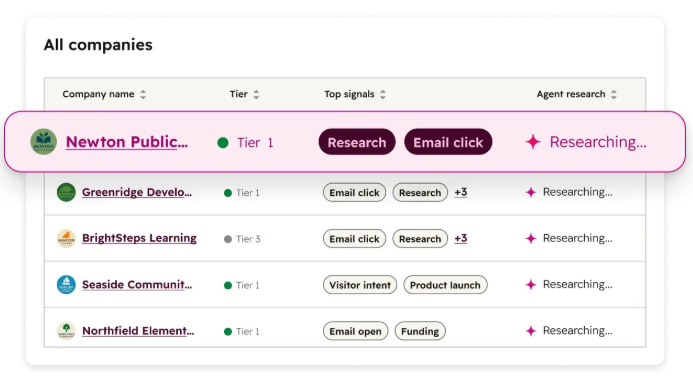Image resolution: width=693 pixels, height=378 pixels.
Task: Click the Company name column header label
Action: 98,94
